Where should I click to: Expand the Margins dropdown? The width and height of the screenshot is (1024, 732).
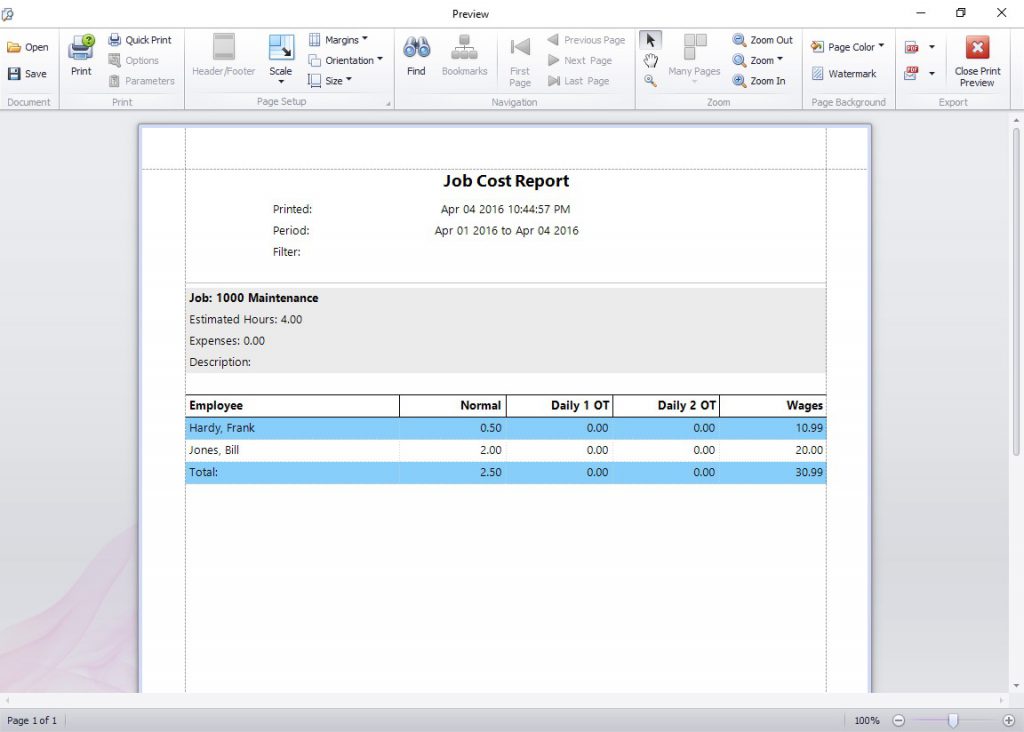click(x=338, y=40)
